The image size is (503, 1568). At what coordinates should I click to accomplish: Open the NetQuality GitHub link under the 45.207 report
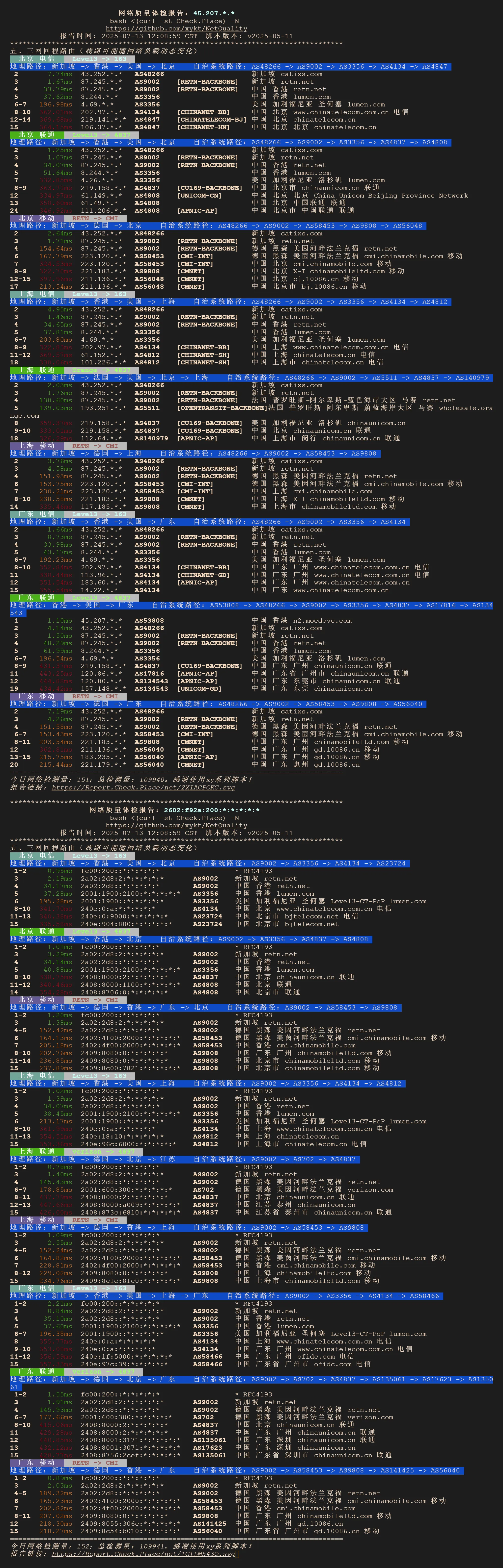[177, 29]
